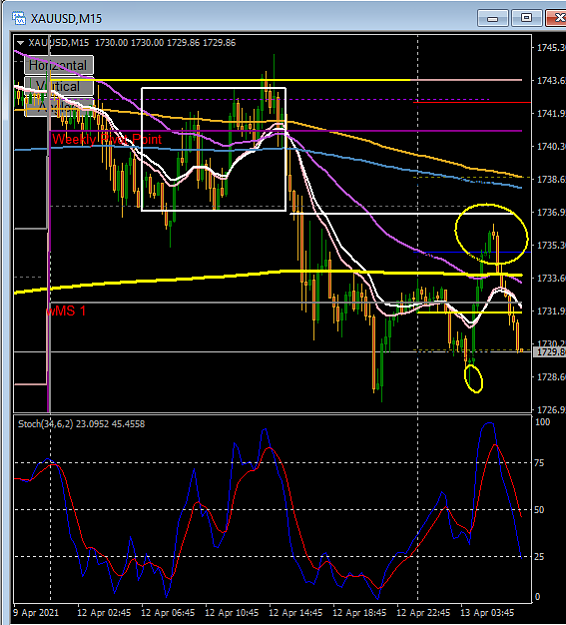Viewport: 566px width, 625px height.
Task: Click the 12 Apr 18:45 time label
Action: [x=359, y=613]
